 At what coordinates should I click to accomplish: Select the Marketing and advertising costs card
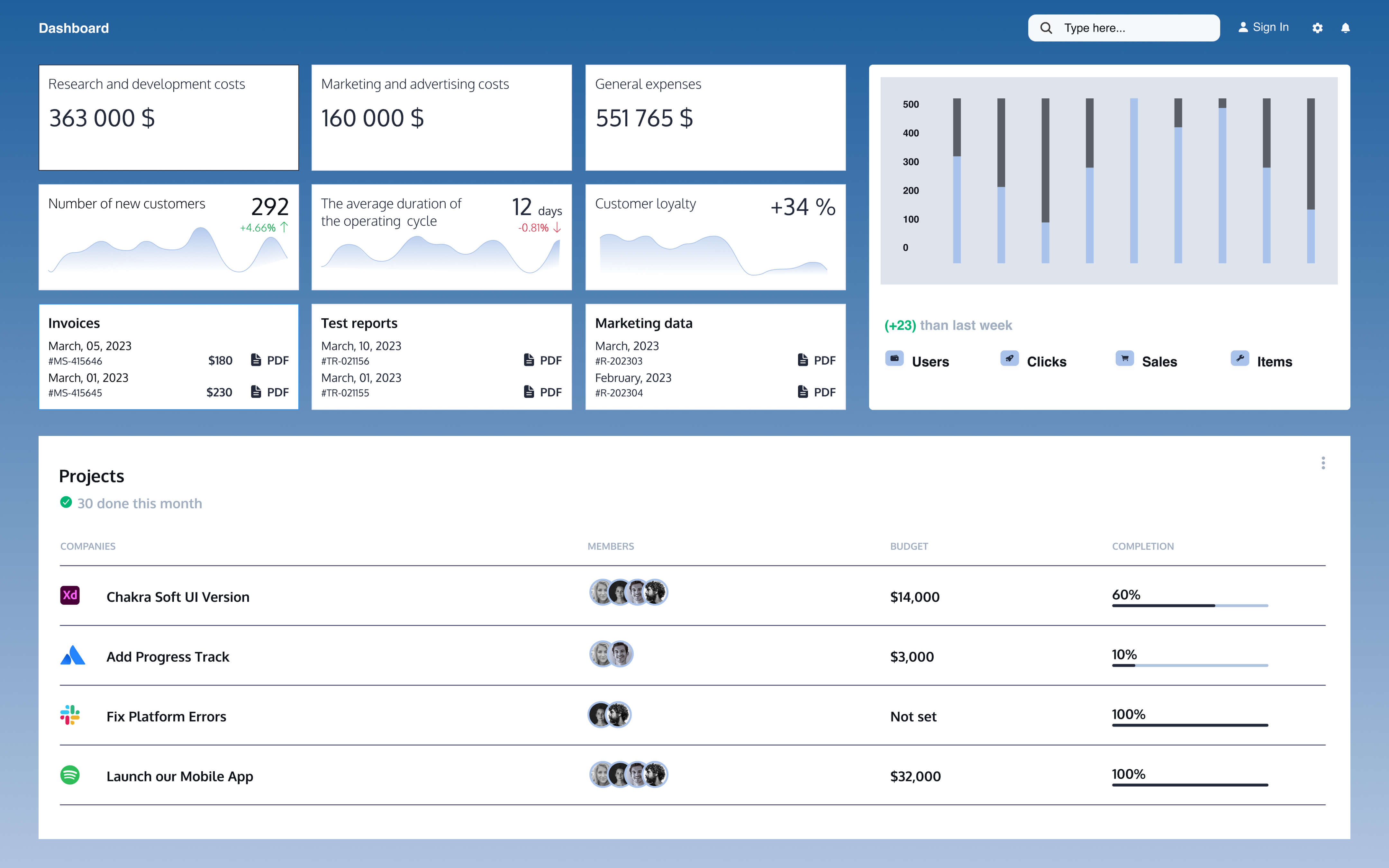click(441, 118)
